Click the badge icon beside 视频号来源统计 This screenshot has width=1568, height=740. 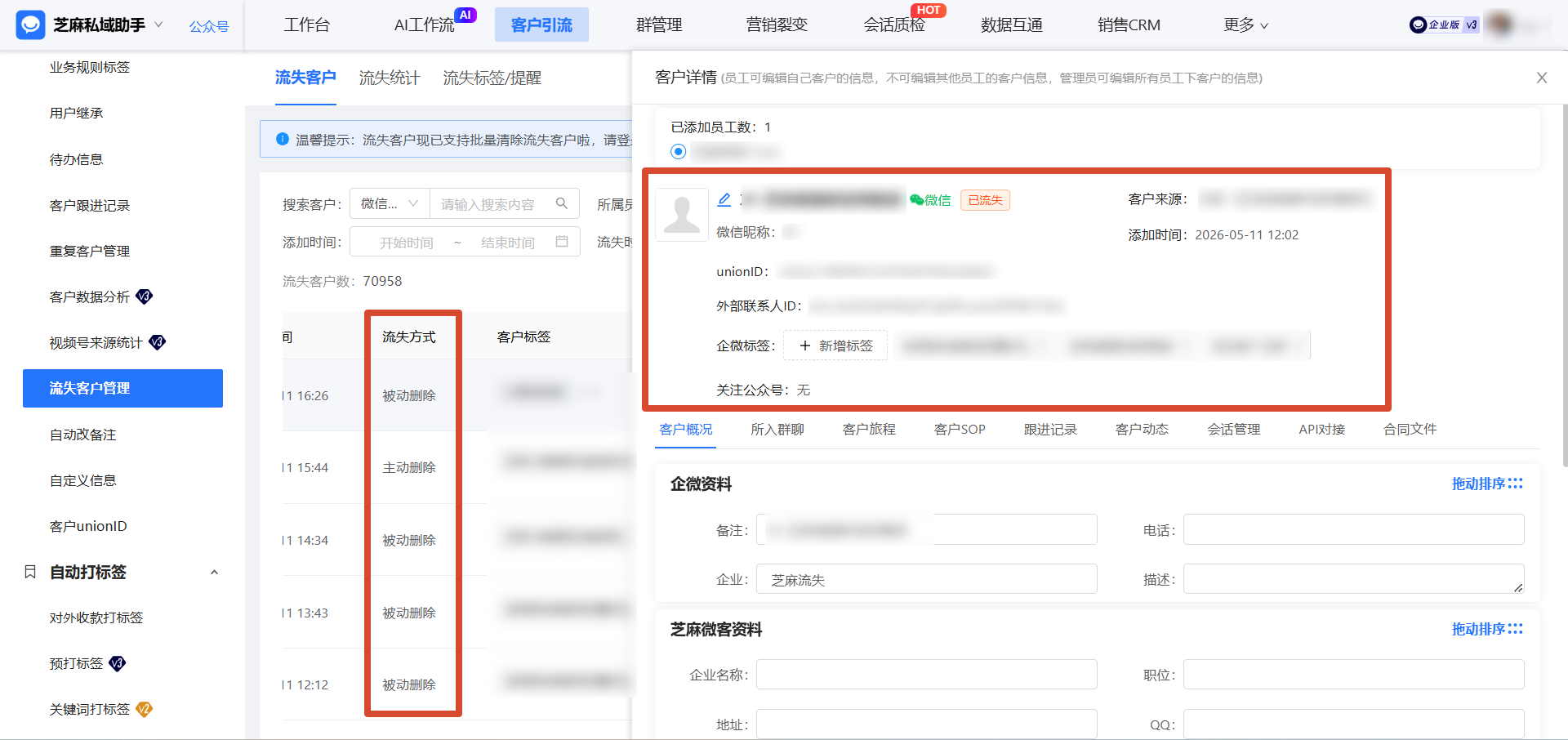[158, 342]
